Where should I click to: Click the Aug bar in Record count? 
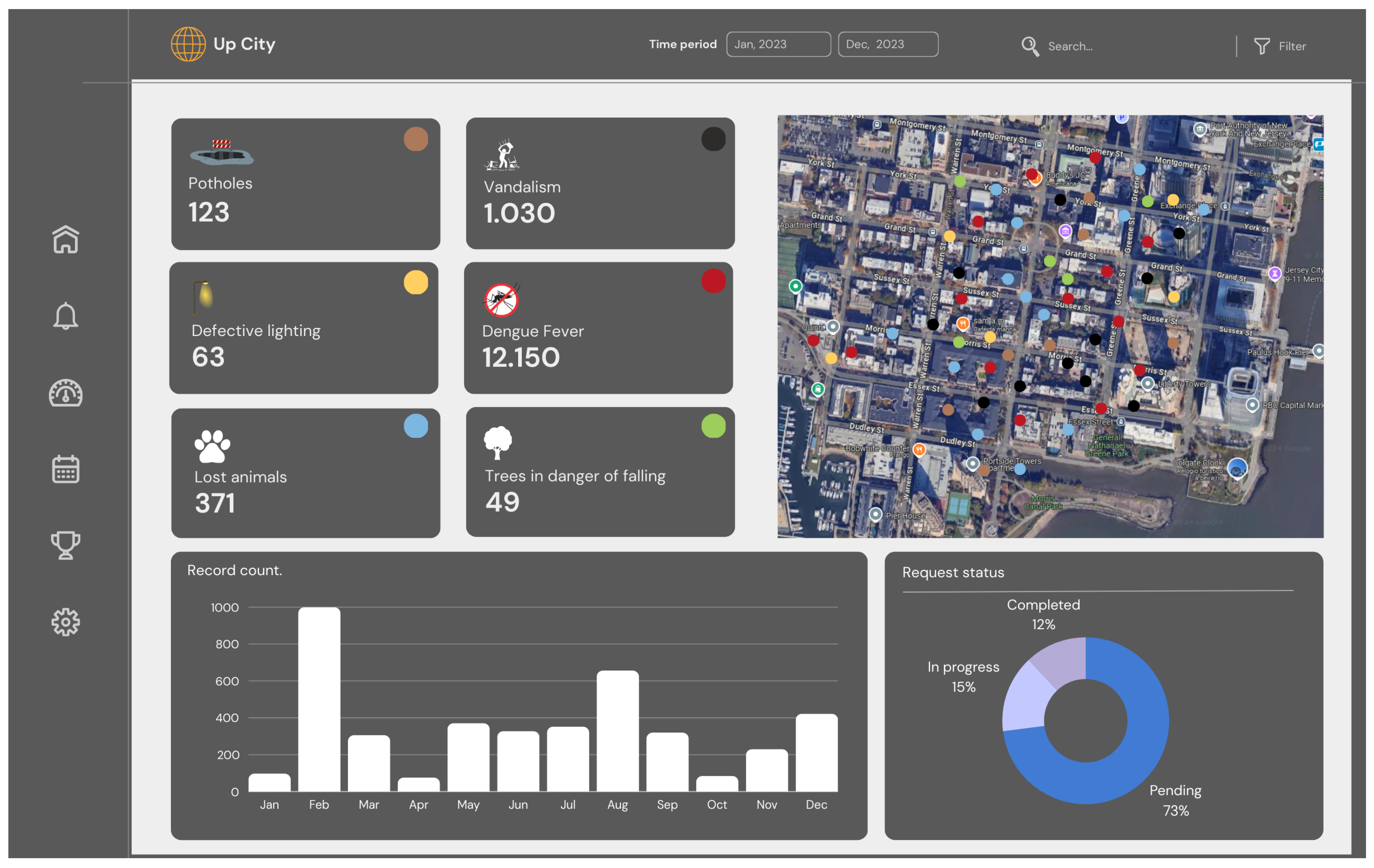pos(617,731)
